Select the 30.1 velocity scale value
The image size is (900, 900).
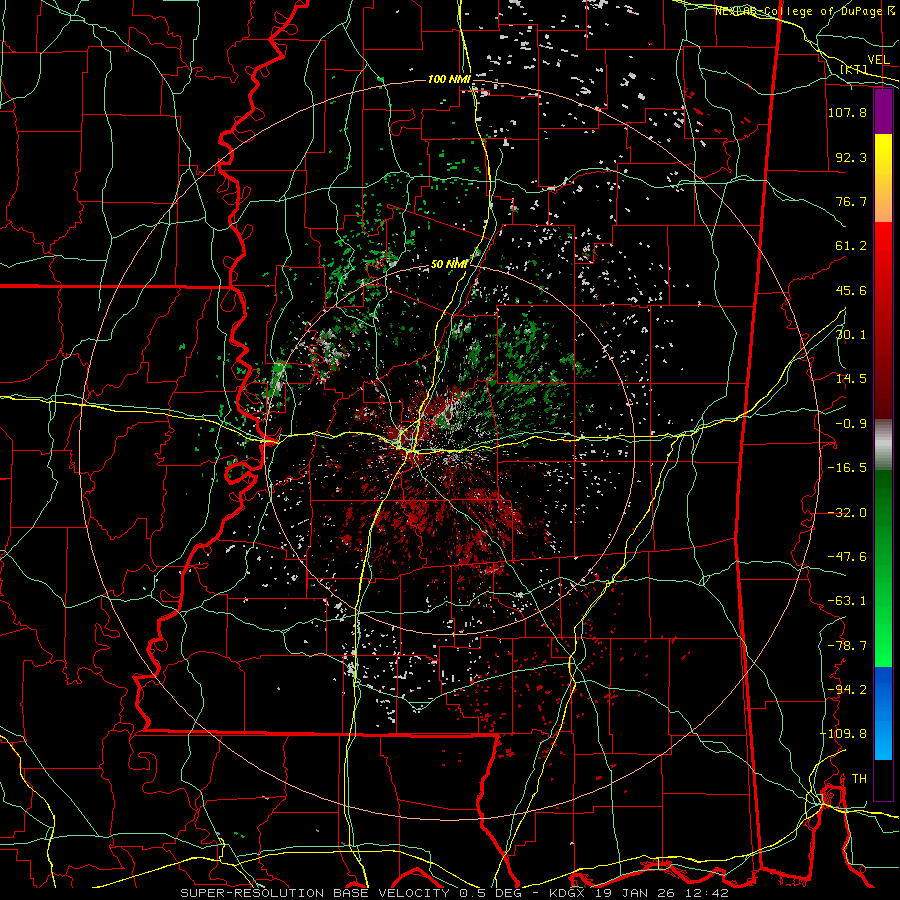click(x=851, y=334)
